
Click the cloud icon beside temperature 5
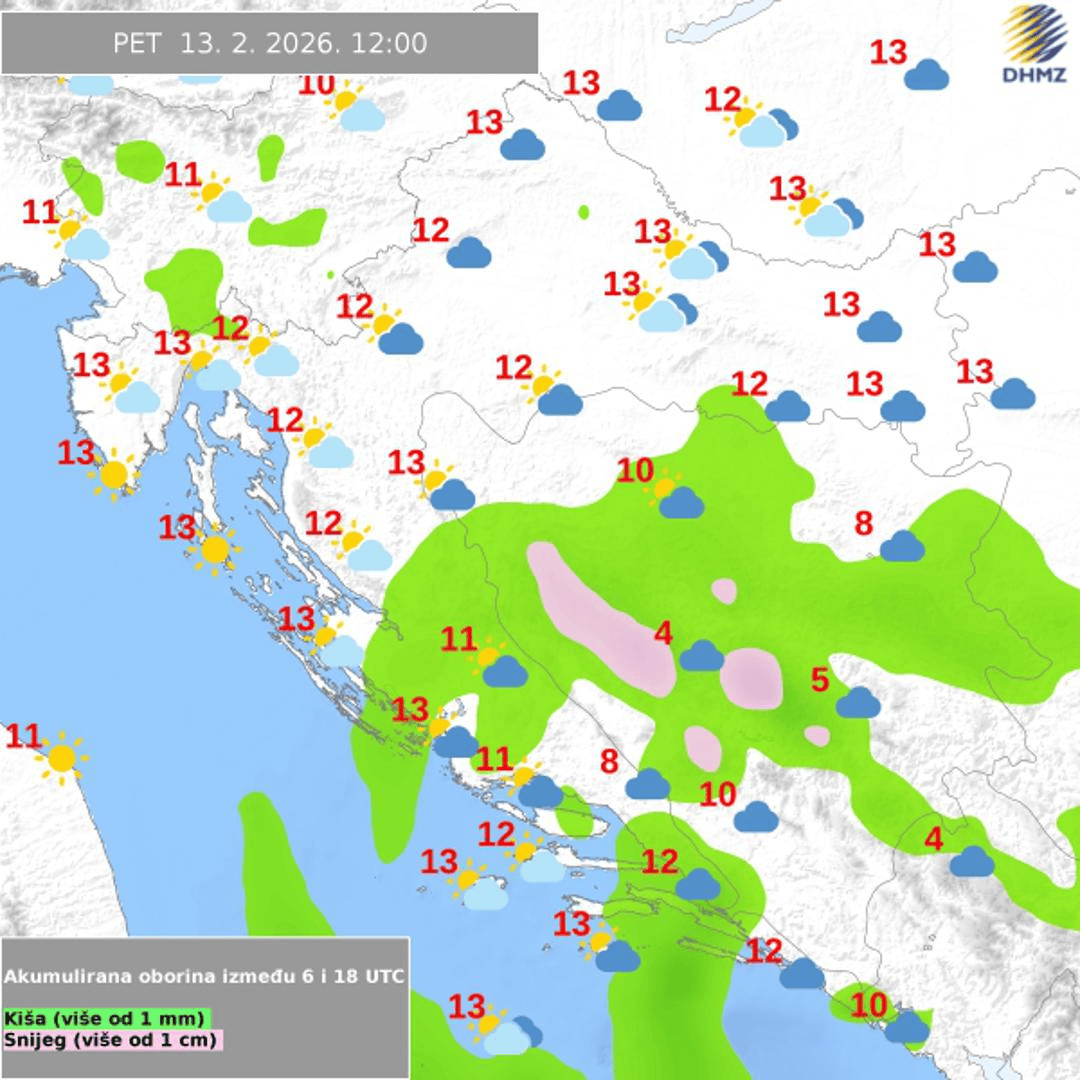pos(858,703)
